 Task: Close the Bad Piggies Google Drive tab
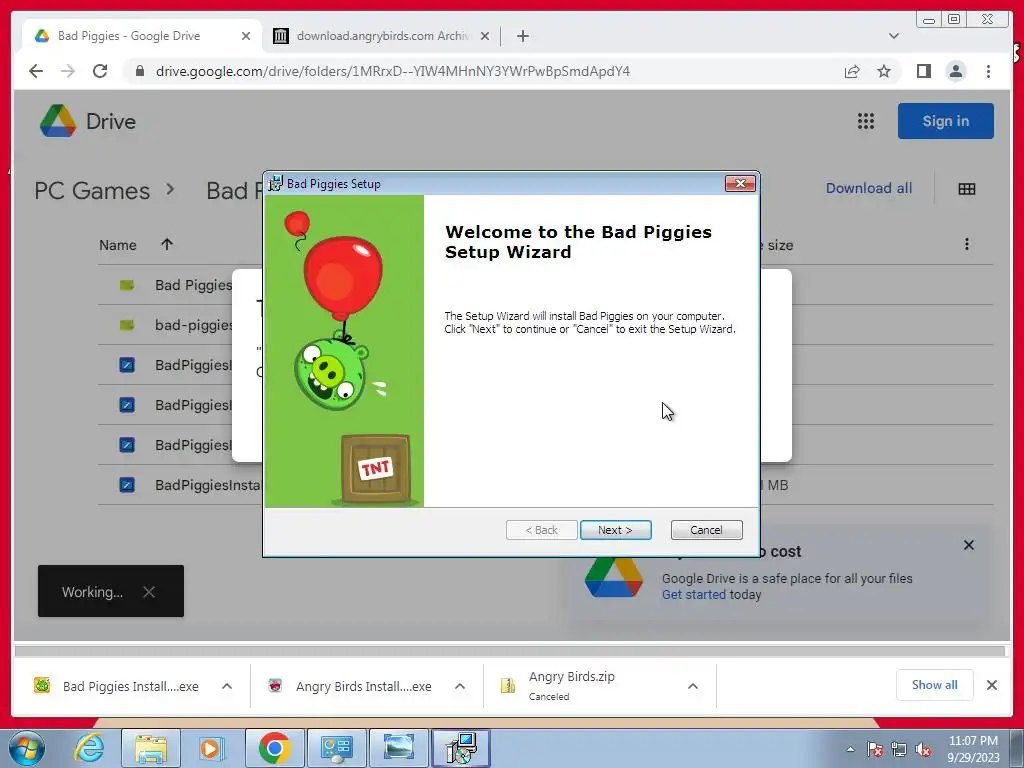click(246, 36)
